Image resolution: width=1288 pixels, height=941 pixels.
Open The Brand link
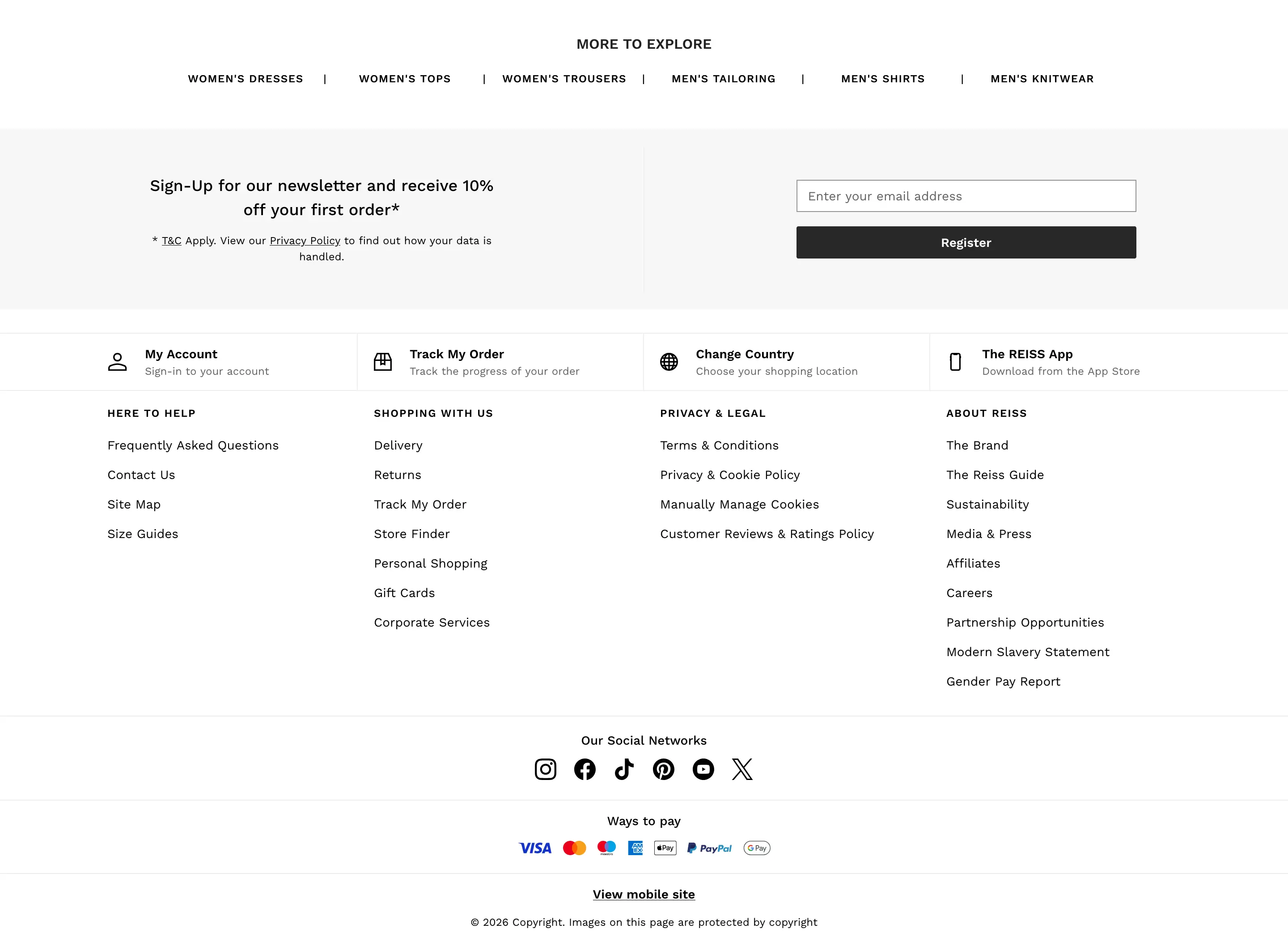pyautogui.click(x=978, y=445)
